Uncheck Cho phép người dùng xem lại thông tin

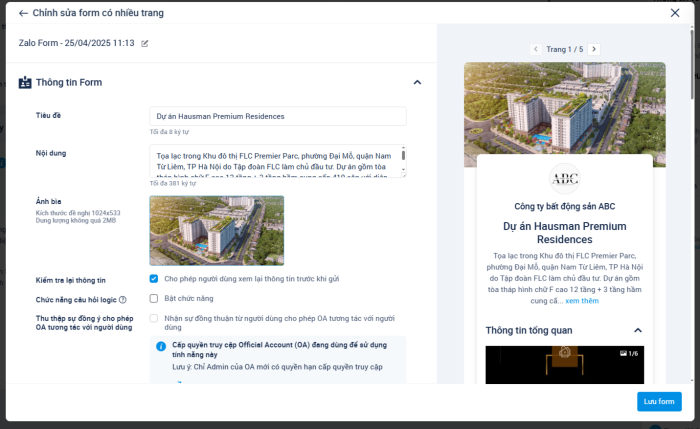pyautogui.click(x=154, y=279)
